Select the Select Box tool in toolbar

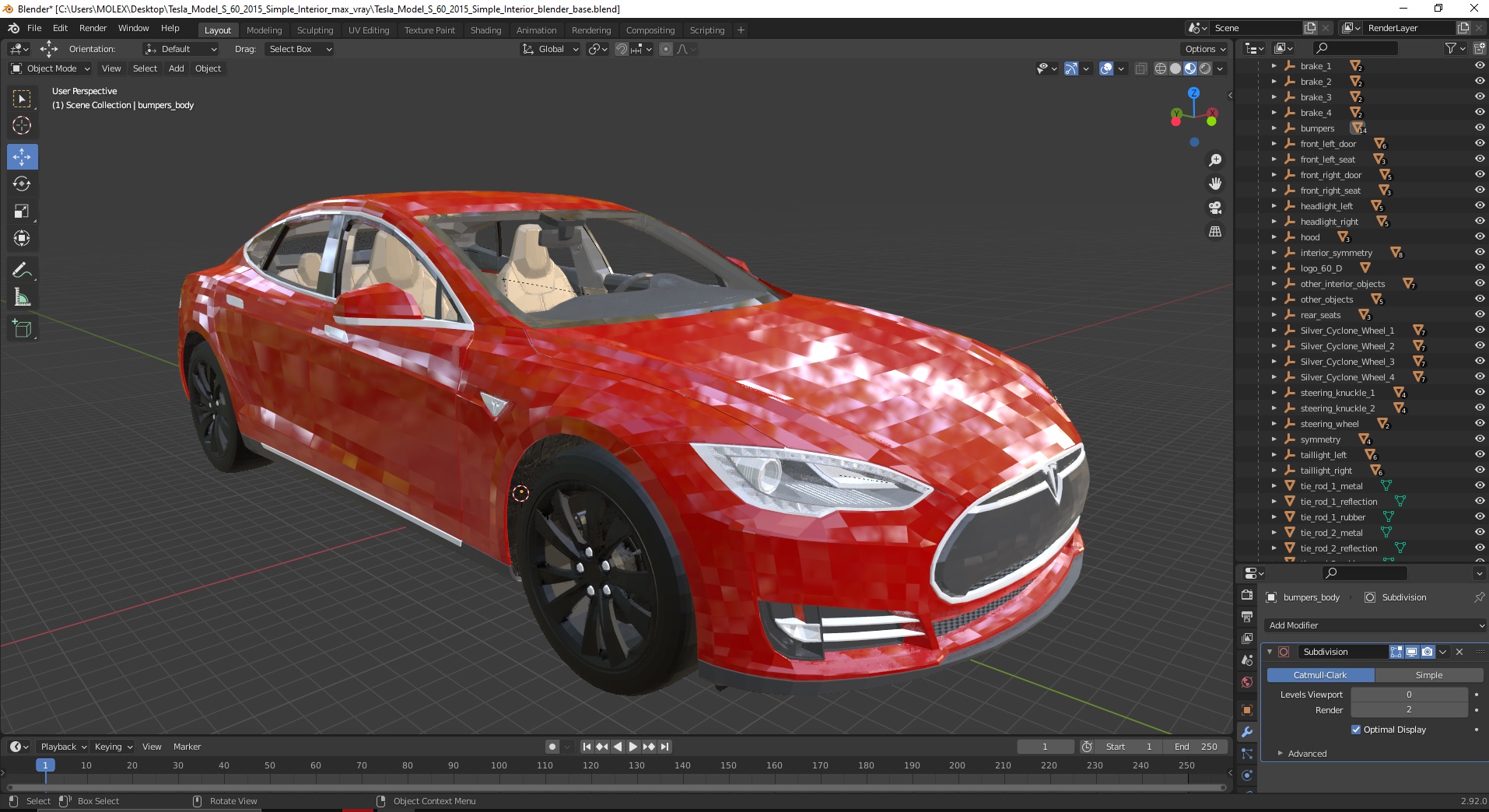click(22, 99)
